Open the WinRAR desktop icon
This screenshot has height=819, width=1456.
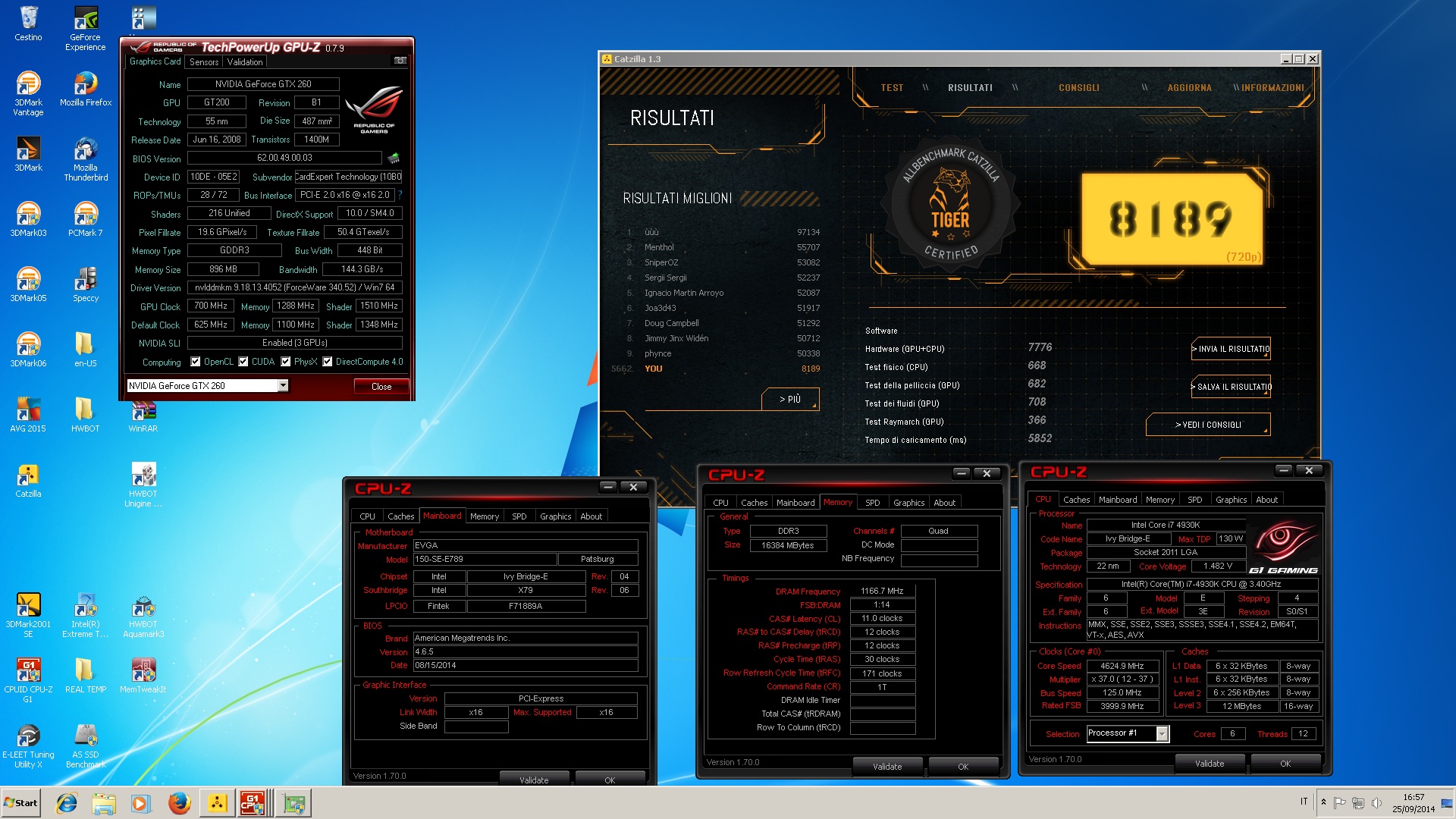click(x=143, y=415)
